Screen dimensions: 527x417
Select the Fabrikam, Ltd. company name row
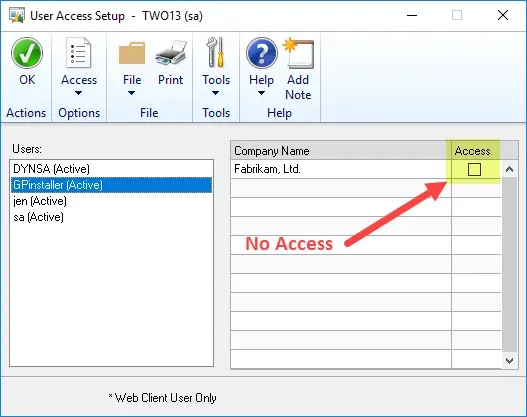341,169
